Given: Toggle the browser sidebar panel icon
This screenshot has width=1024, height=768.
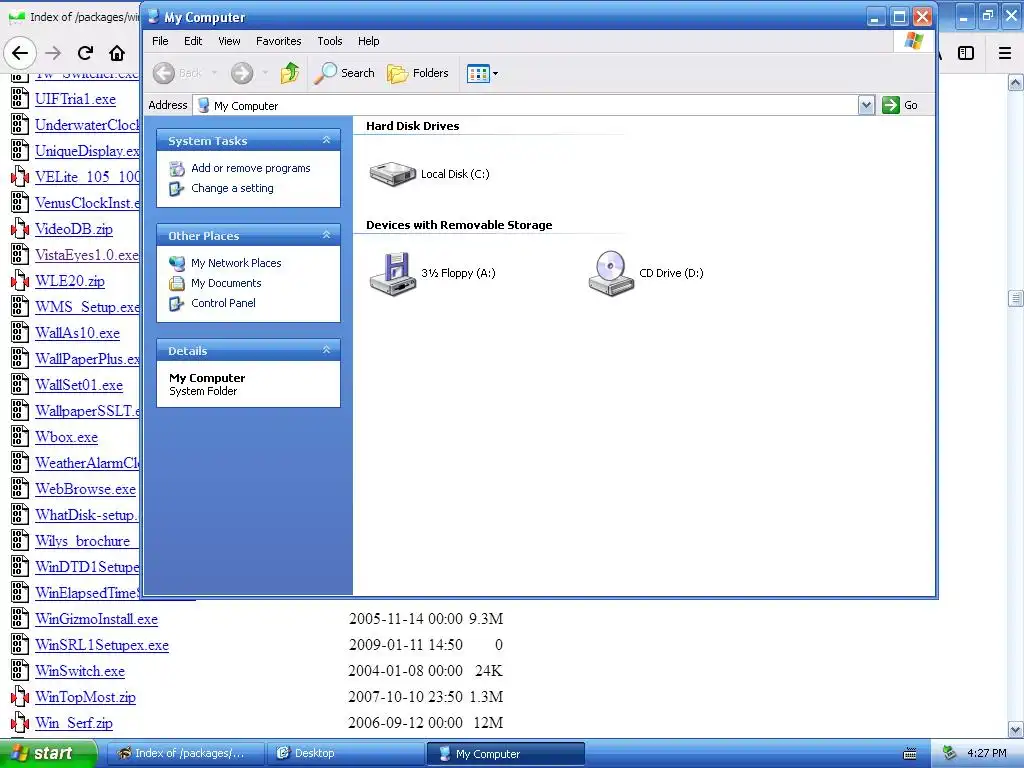Looking at the screenshot, I should pyautogui.click(x=966, y=53).
